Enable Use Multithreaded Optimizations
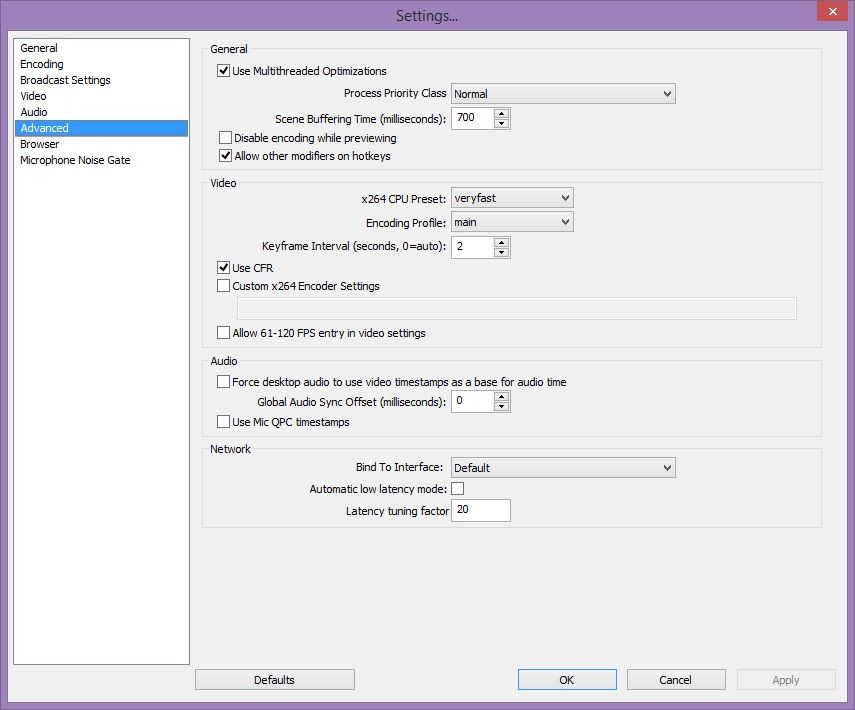 224,71
